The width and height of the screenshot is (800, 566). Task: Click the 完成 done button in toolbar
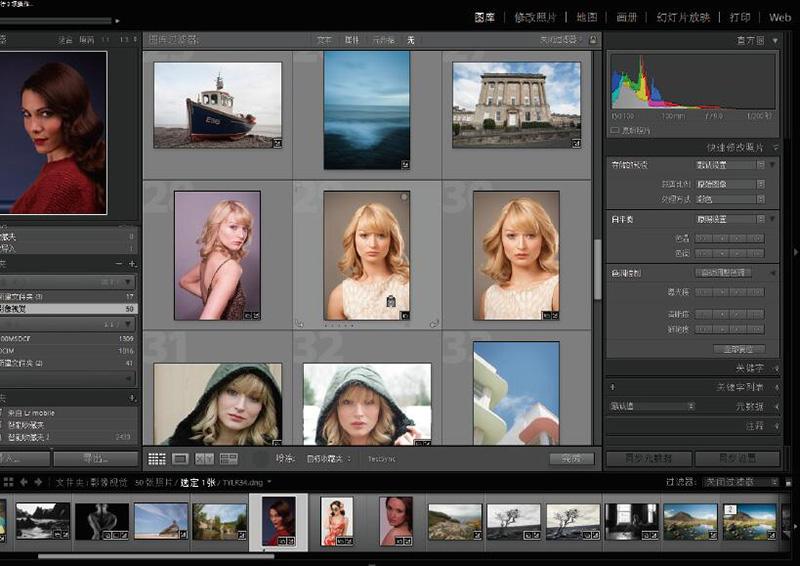coord(571,459)
